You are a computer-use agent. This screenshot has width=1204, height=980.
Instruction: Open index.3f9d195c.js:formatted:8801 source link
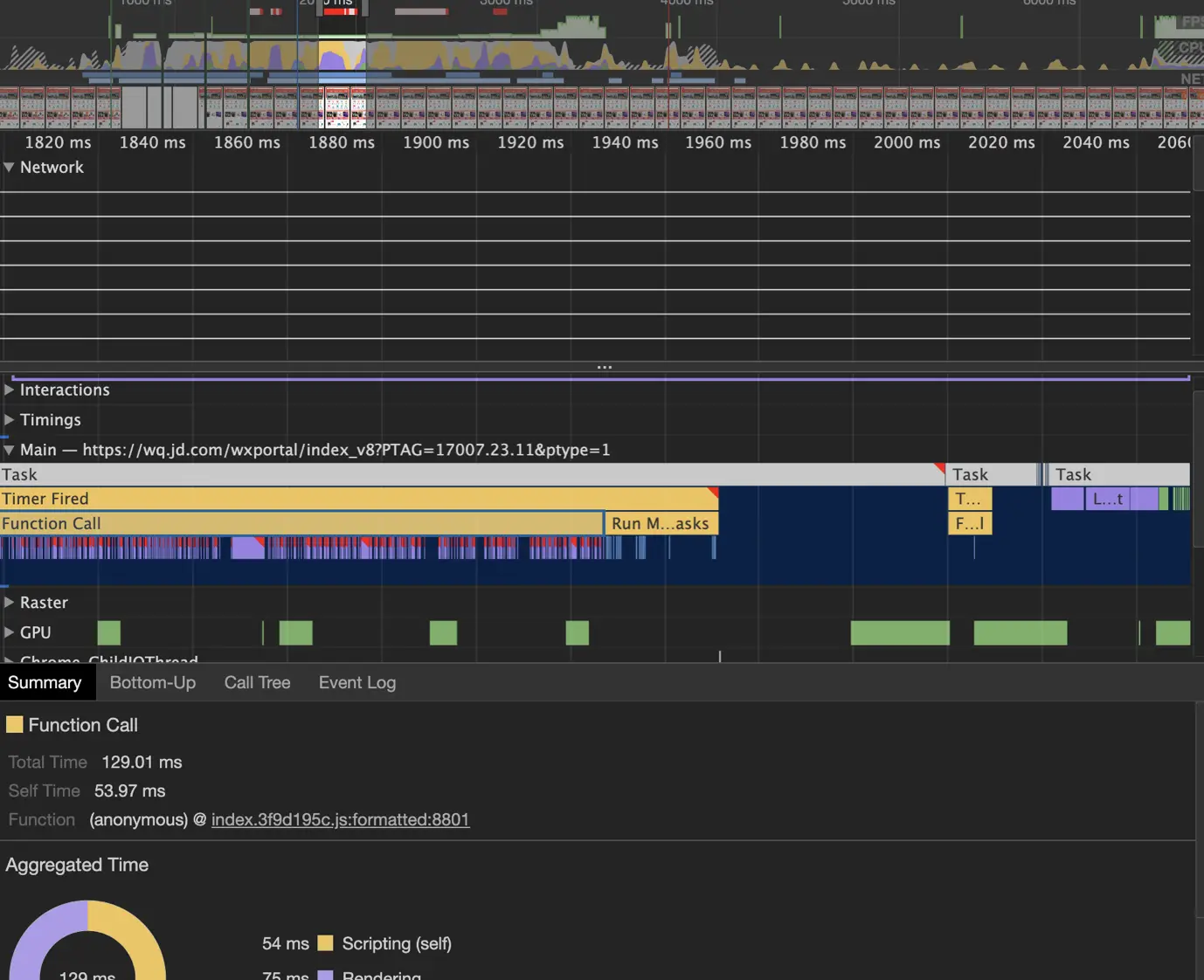340,819
